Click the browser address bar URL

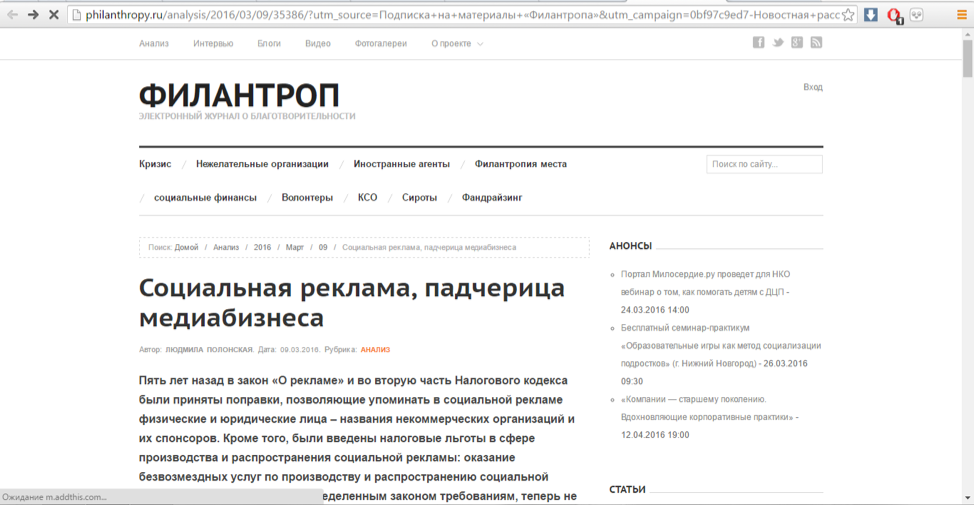click(462, 15)
